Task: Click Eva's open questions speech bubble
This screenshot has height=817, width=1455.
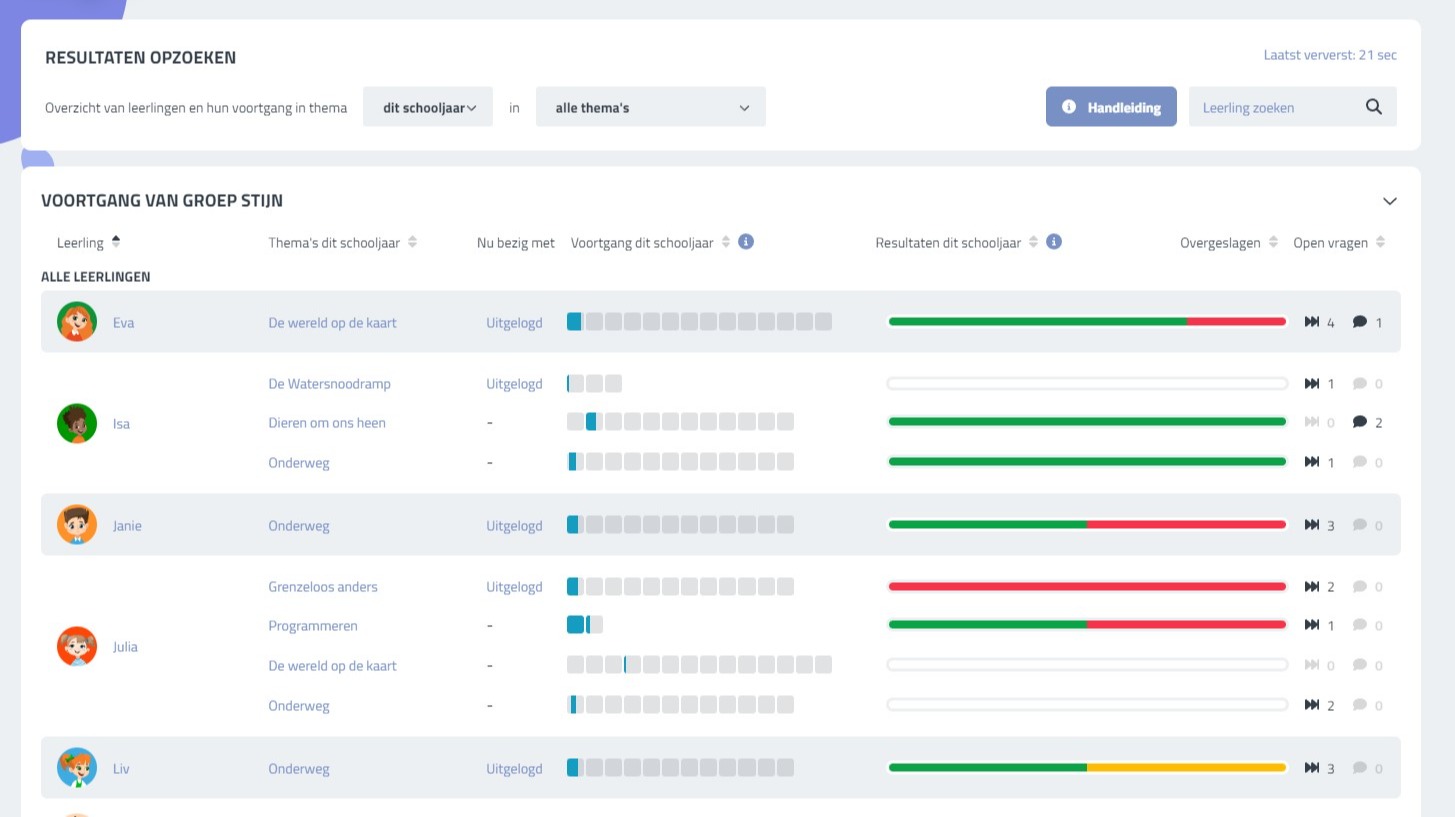Action: 1359,322
